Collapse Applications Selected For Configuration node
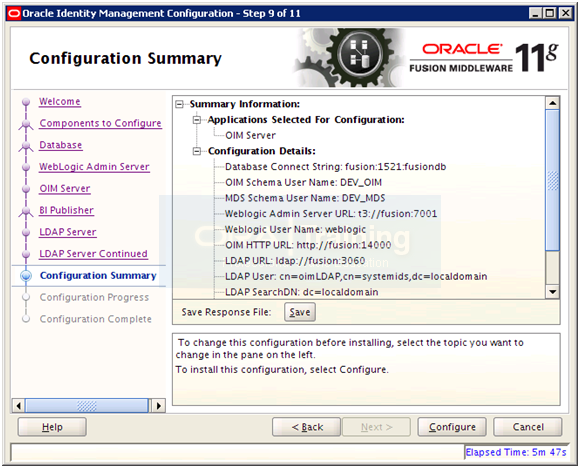This screenshot has width=580, height=468. (197, 120)
